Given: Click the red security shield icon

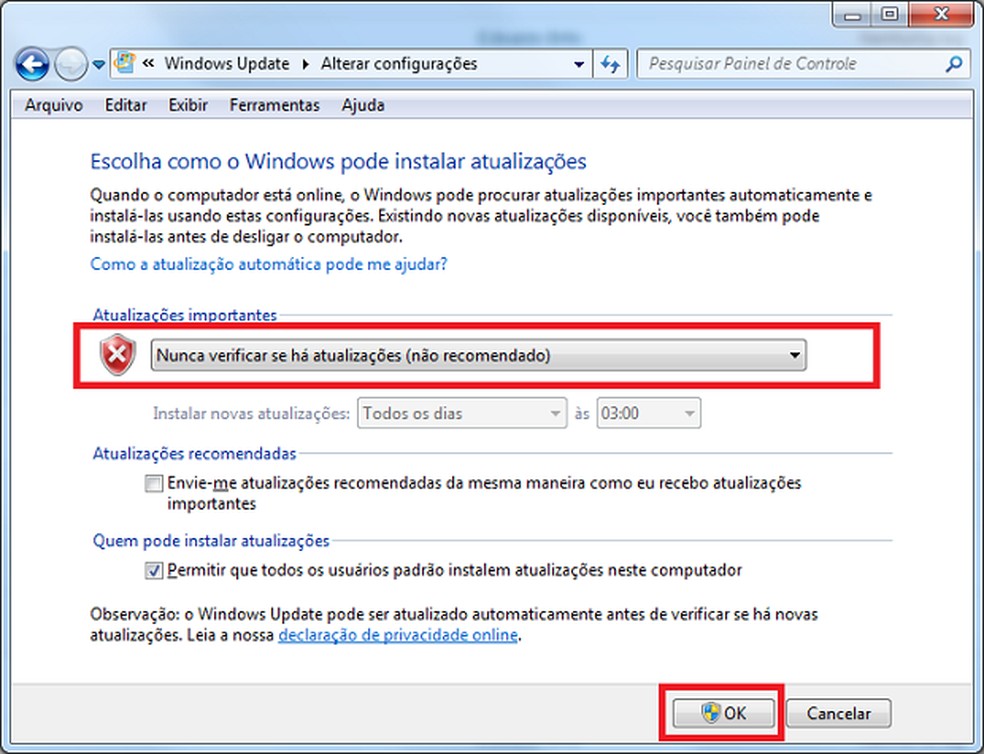Looking at the screenshot, I should (x=115, y=355).
